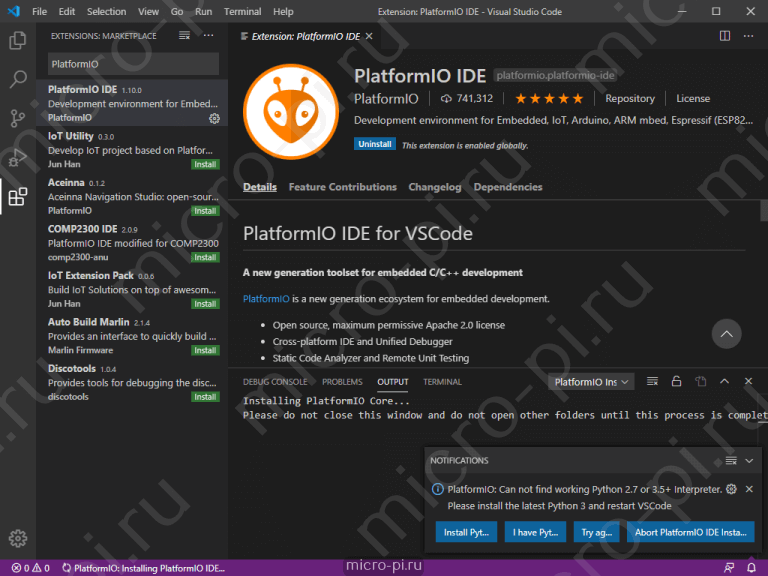
Task: Click Install Python button in notification
Action: 466,532
